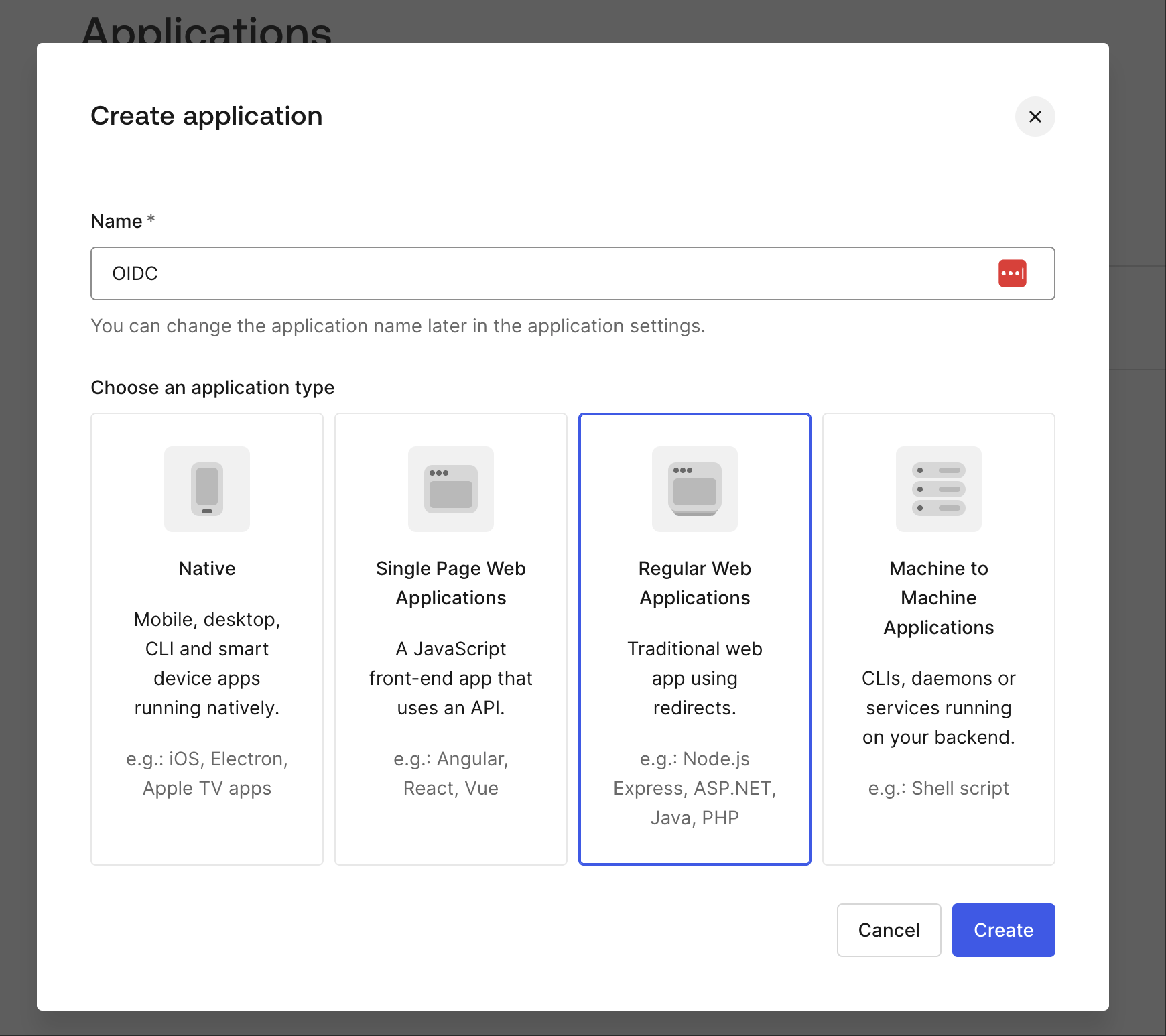Focus the Name field containing OIDC

(536, 273)
